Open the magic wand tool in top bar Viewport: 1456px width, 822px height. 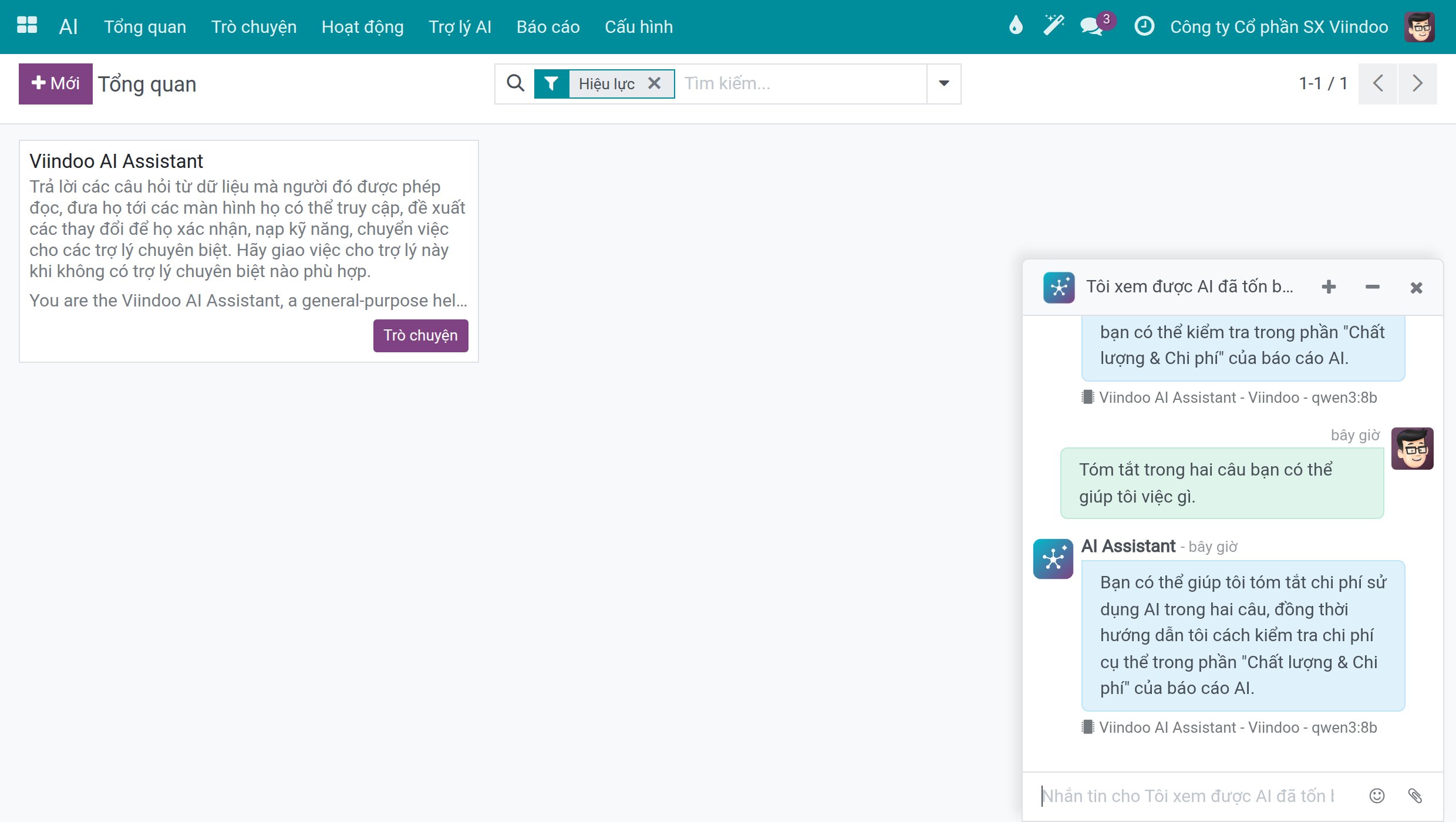pos(1053,26)
